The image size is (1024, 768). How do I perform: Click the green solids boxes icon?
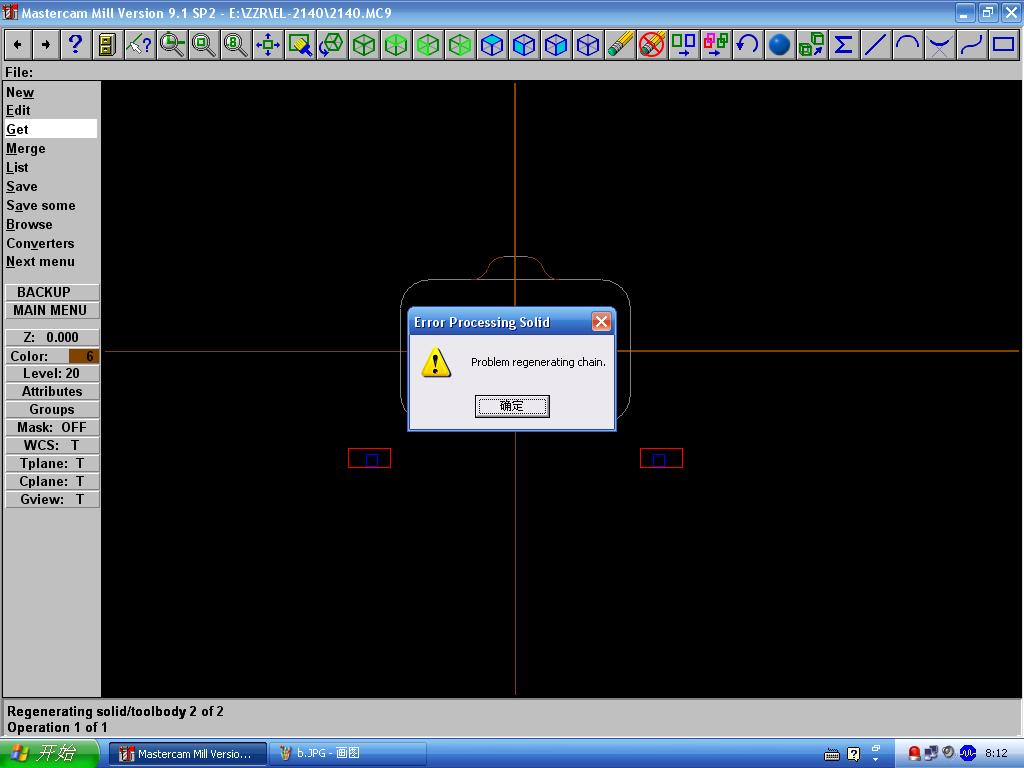[x=811, y=45]
